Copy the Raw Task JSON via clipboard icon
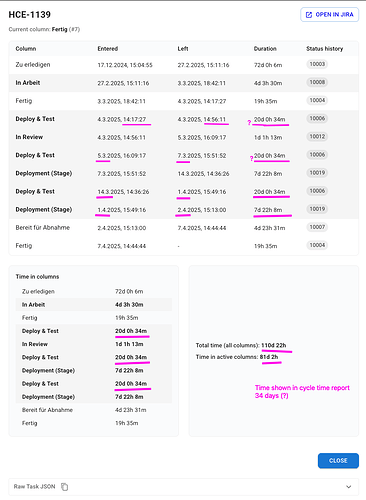Viewport: 366px width, 500px height. 65,487
